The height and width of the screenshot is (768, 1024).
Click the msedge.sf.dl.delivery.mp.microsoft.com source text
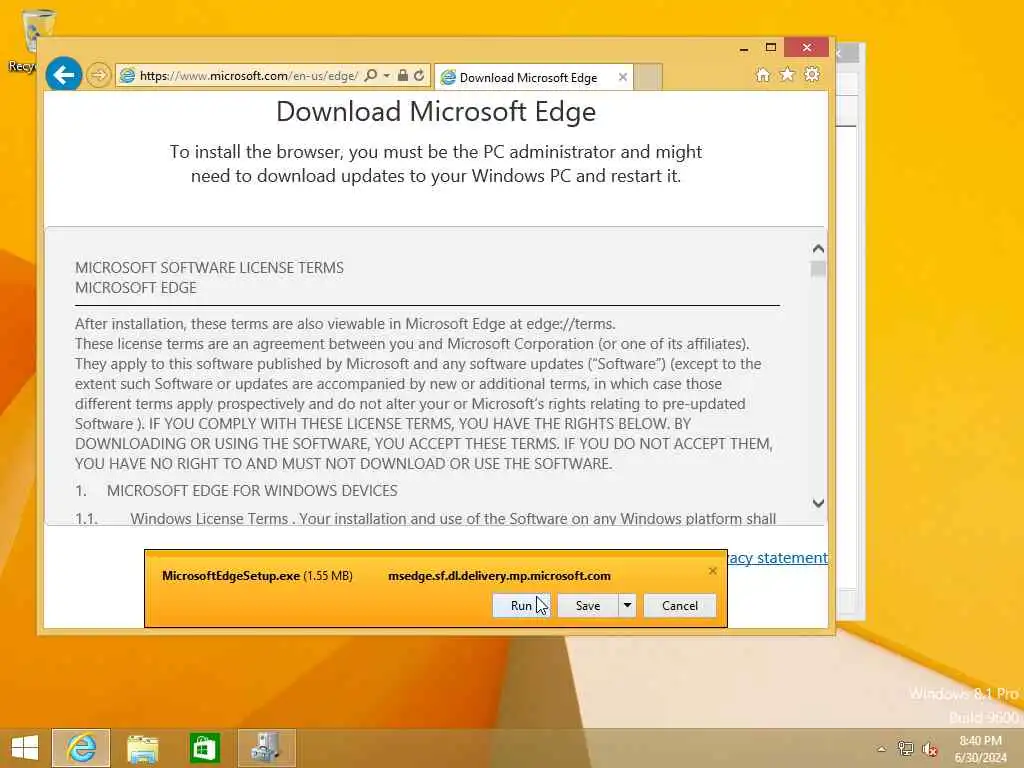tap(500, 576)
